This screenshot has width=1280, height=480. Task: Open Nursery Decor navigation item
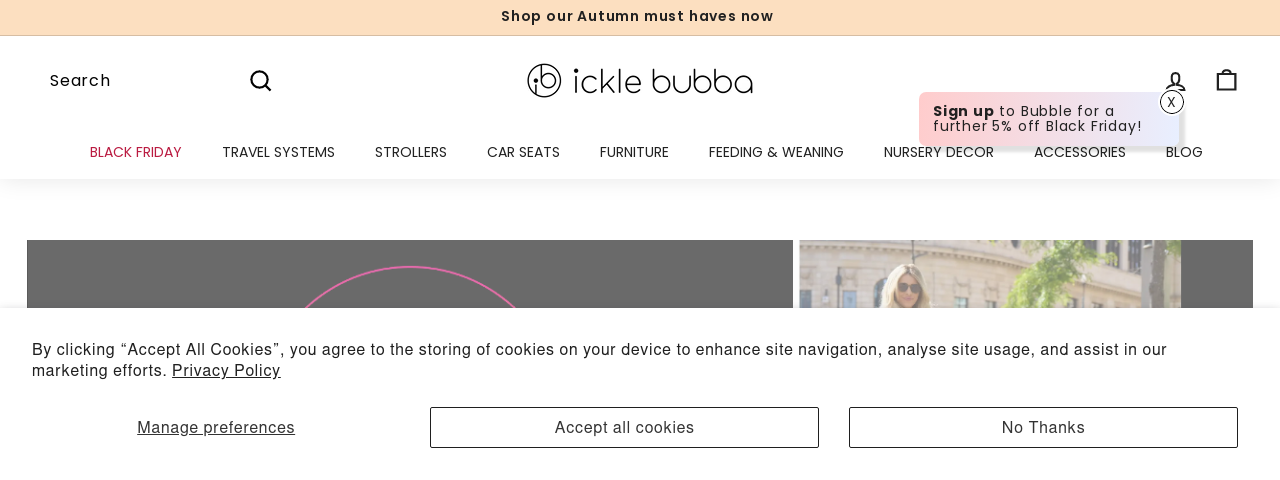(x=939, y=152)
